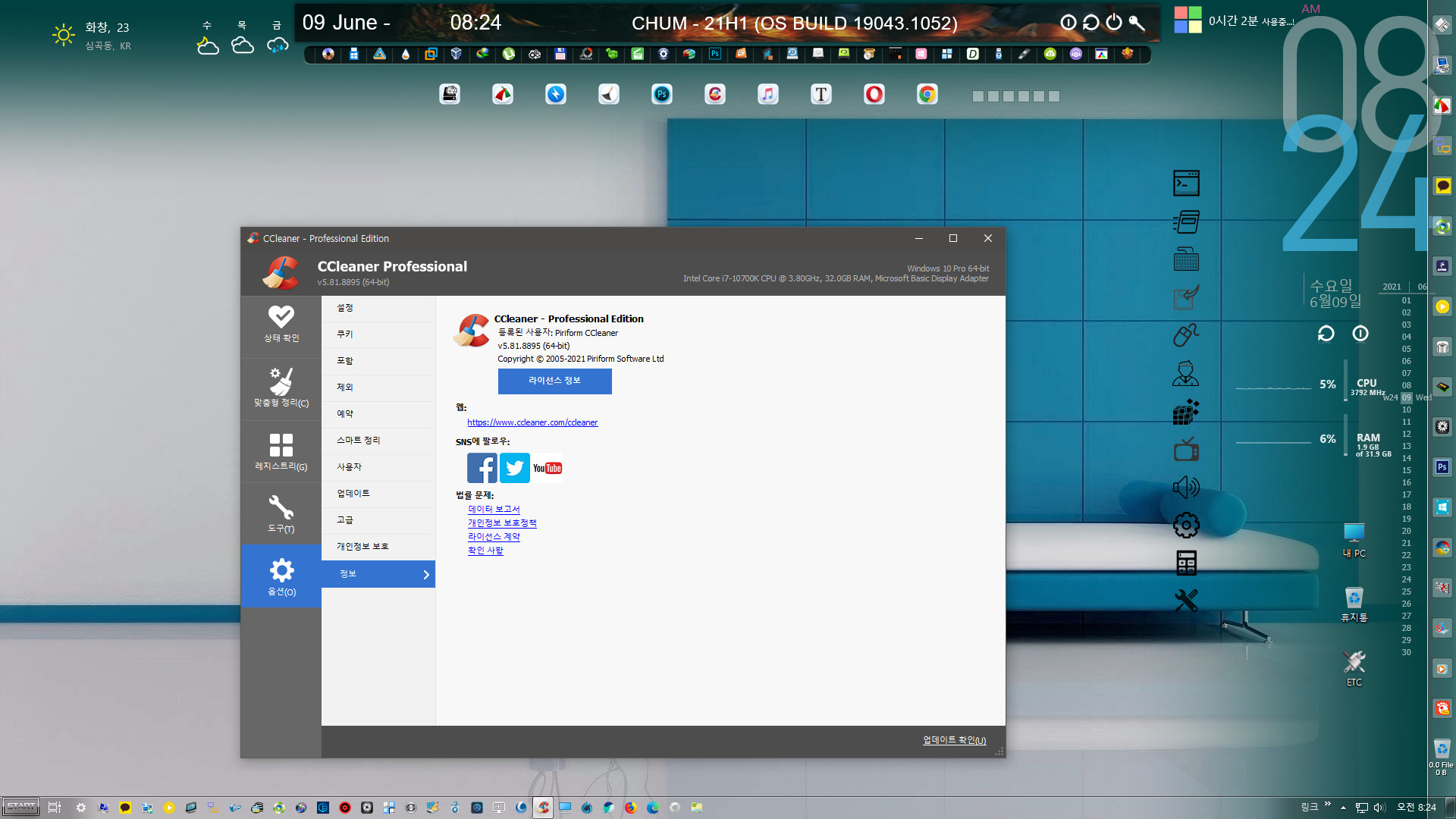
Task: Click the Facebook icon
Action: point(482,468)
